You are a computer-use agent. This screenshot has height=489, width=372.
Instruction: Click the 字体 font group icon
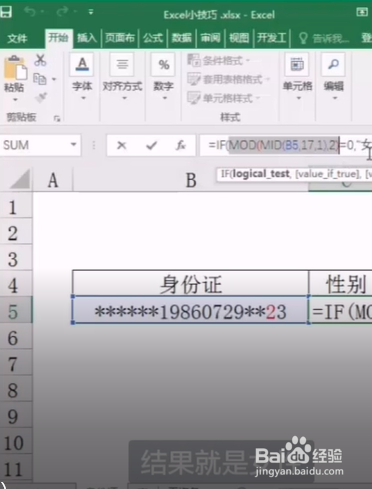point(82,64)
